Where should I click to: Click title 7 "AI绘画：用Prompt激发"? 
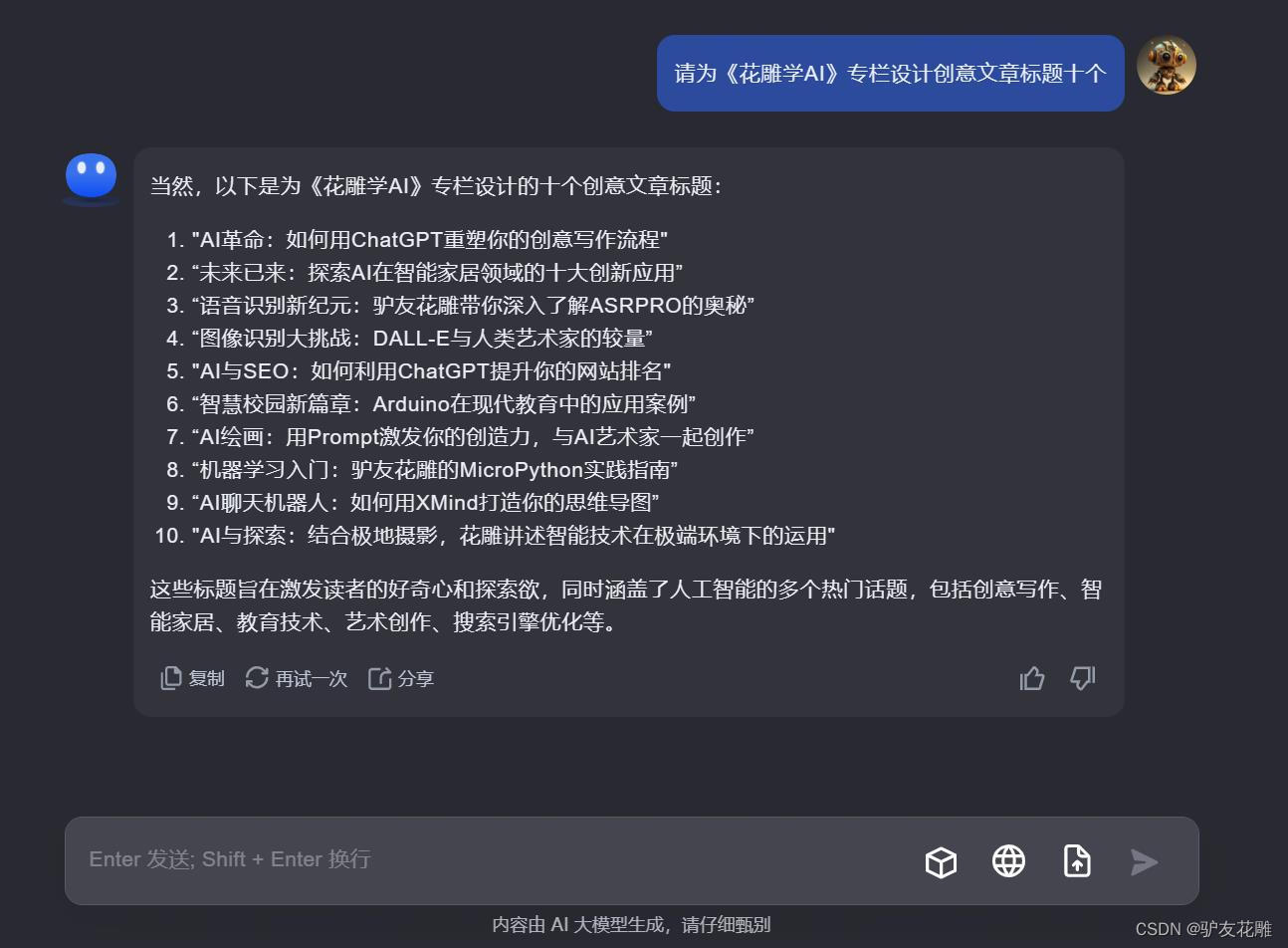tap(473, 437)
